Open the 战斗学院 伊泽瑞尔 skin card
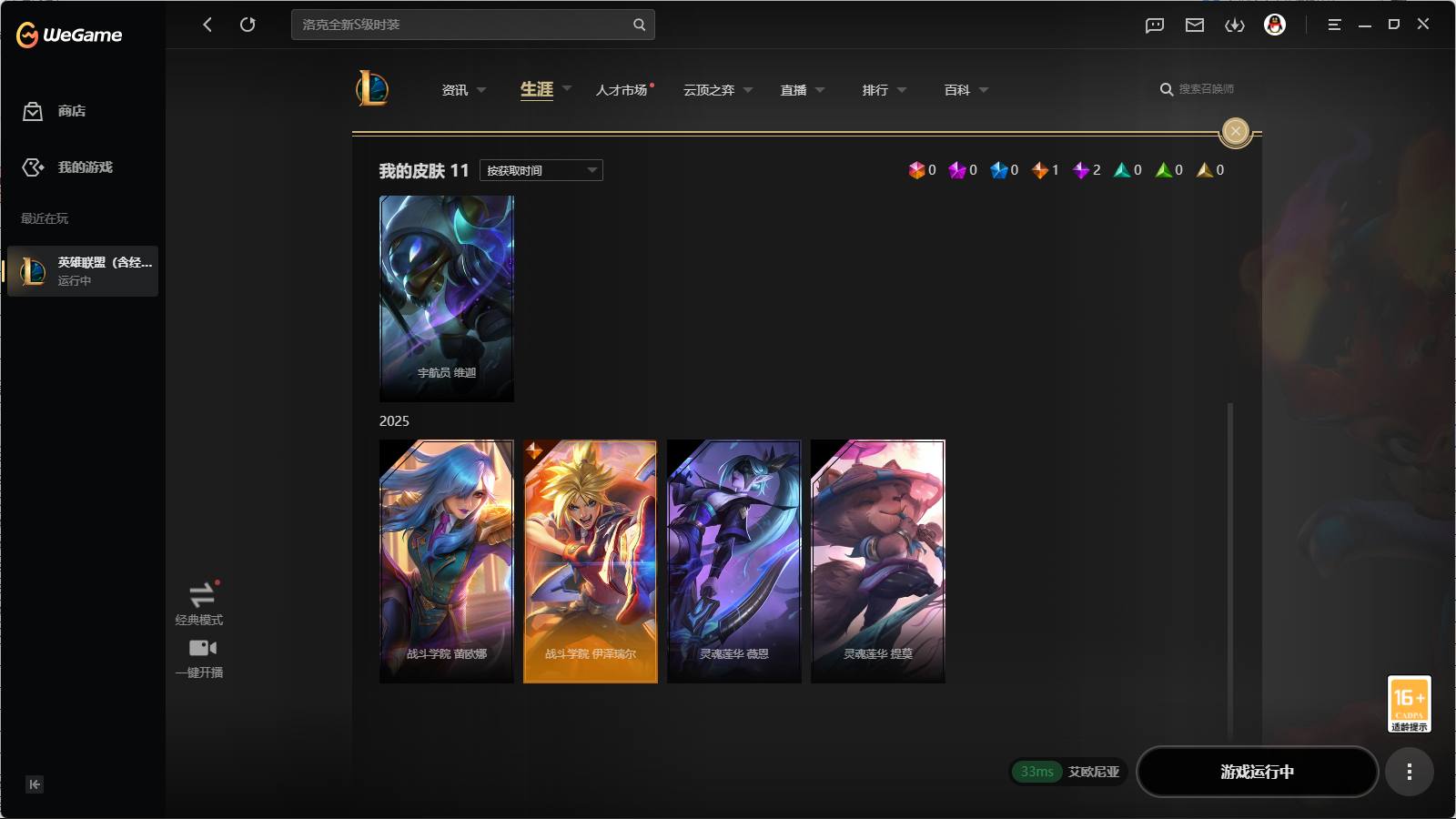Image resolution: width=1456 pixels, height=819 pixels. click(591, 561)
